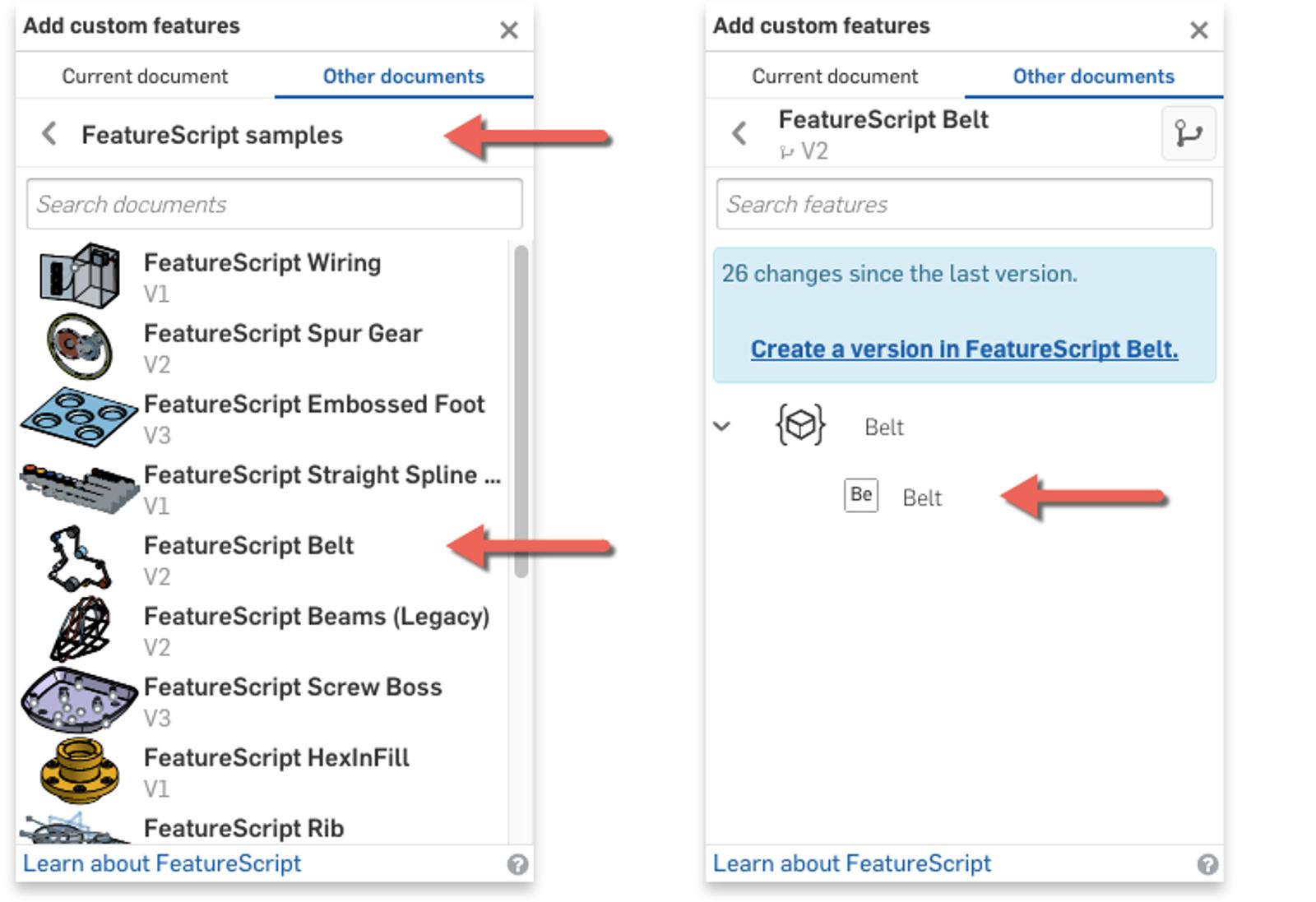Click the document list scrollbar

point(520,411)
